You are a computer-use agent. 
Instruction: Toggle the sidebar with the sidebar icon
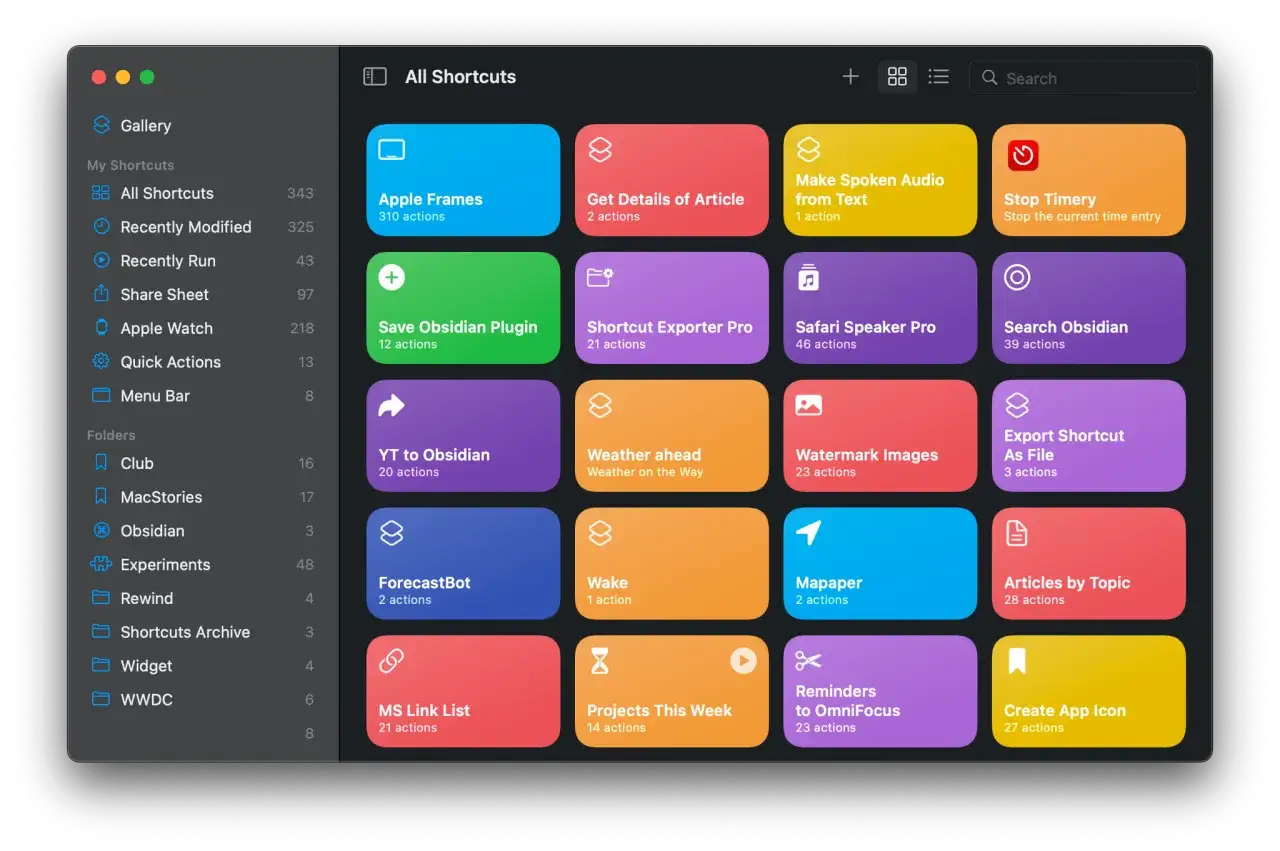375,77
